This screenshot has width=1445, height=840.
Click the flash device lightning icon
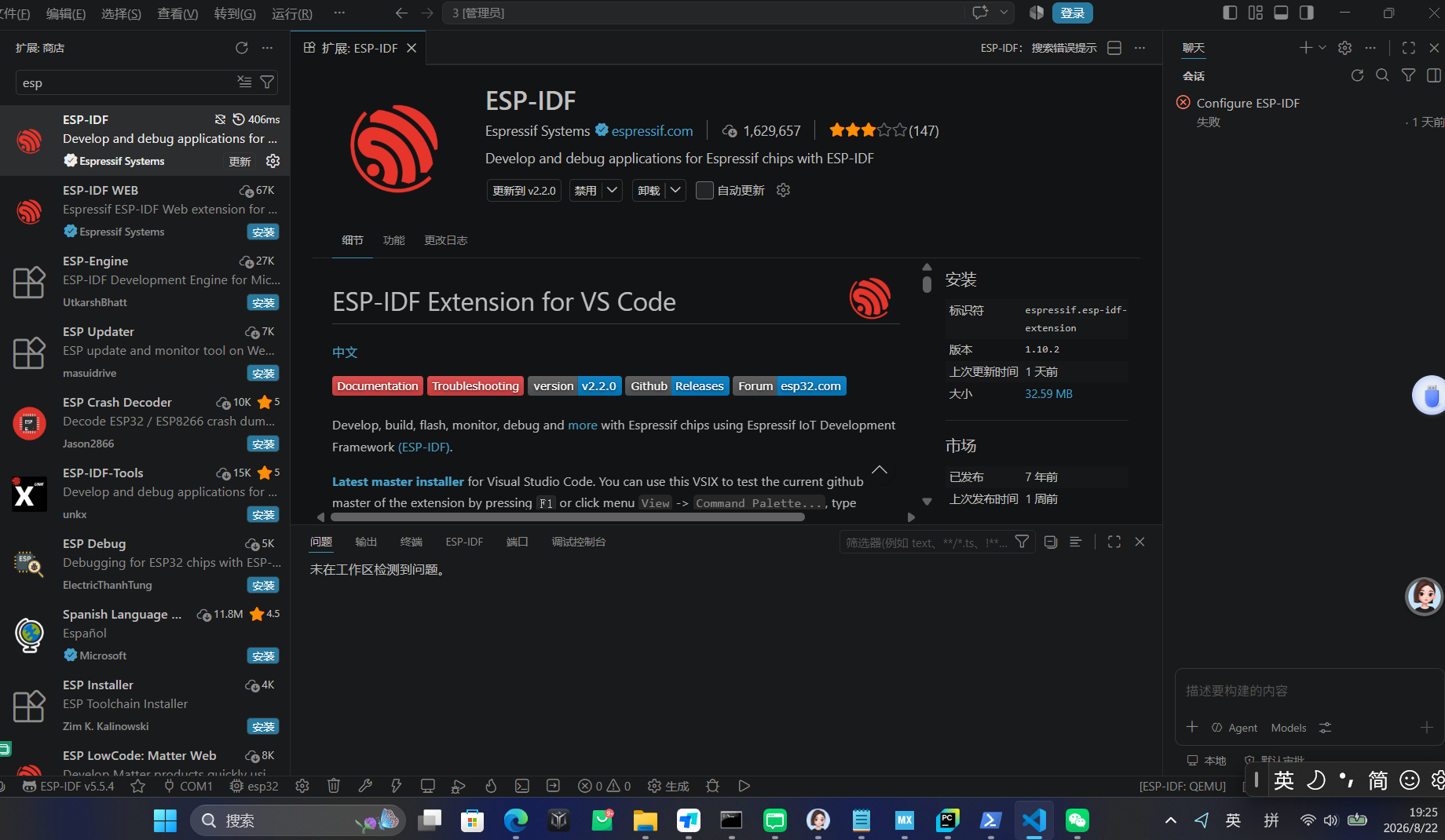pyautogui.click(x=397, y=786)
